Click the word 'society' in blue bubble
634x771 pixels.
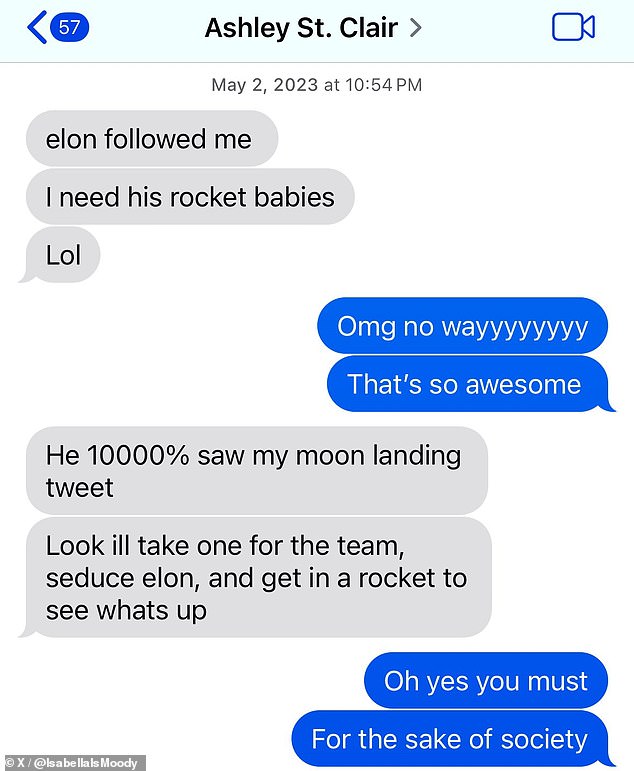point(544,740)
